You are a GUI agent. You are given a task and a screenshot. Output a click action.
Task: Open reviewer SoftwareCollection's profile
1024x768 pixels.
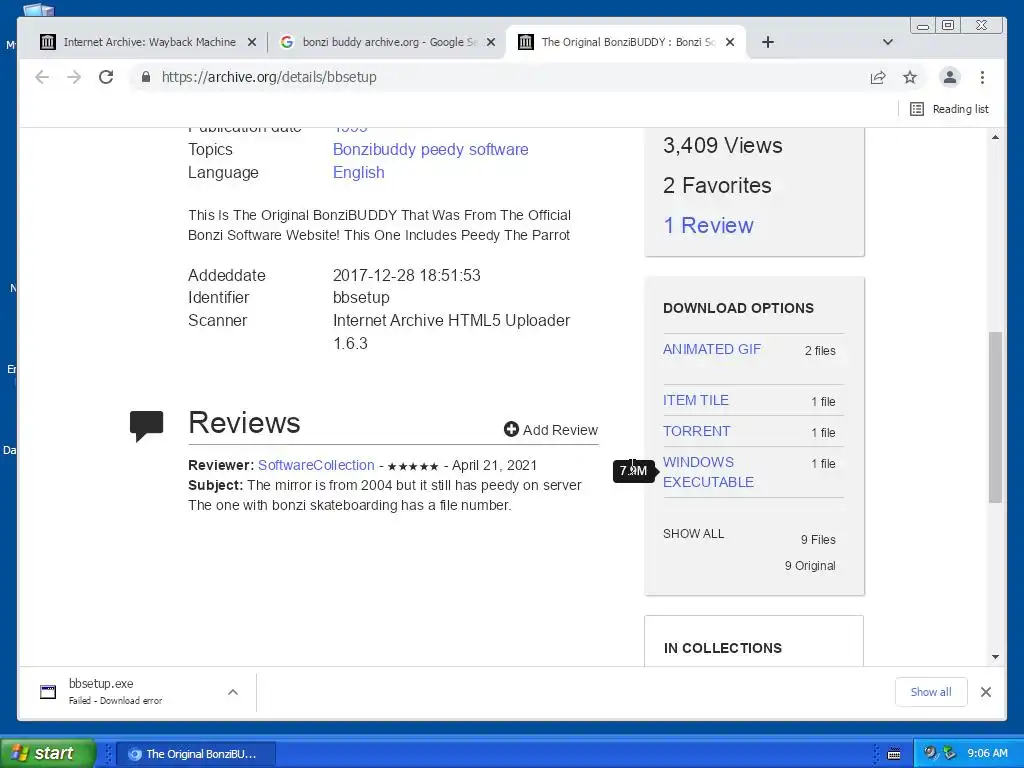316,465
